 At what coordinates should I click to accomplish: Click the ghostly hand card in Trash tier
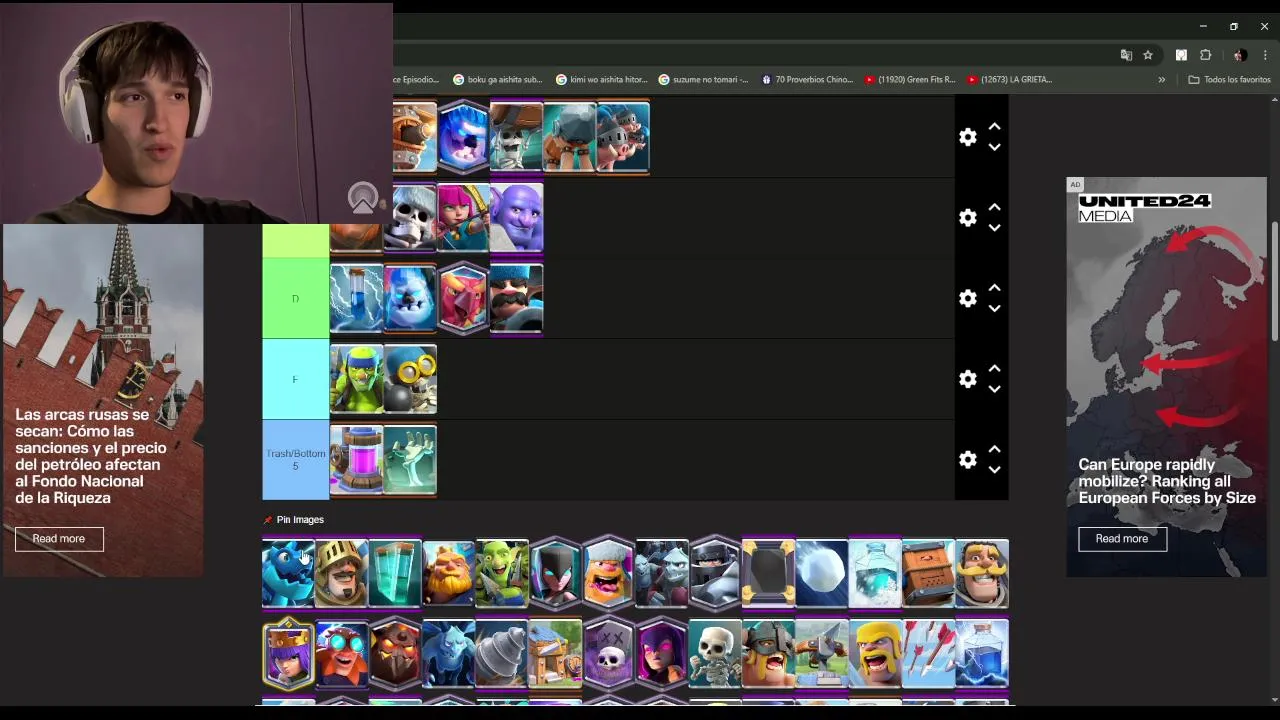pos(410,460)
